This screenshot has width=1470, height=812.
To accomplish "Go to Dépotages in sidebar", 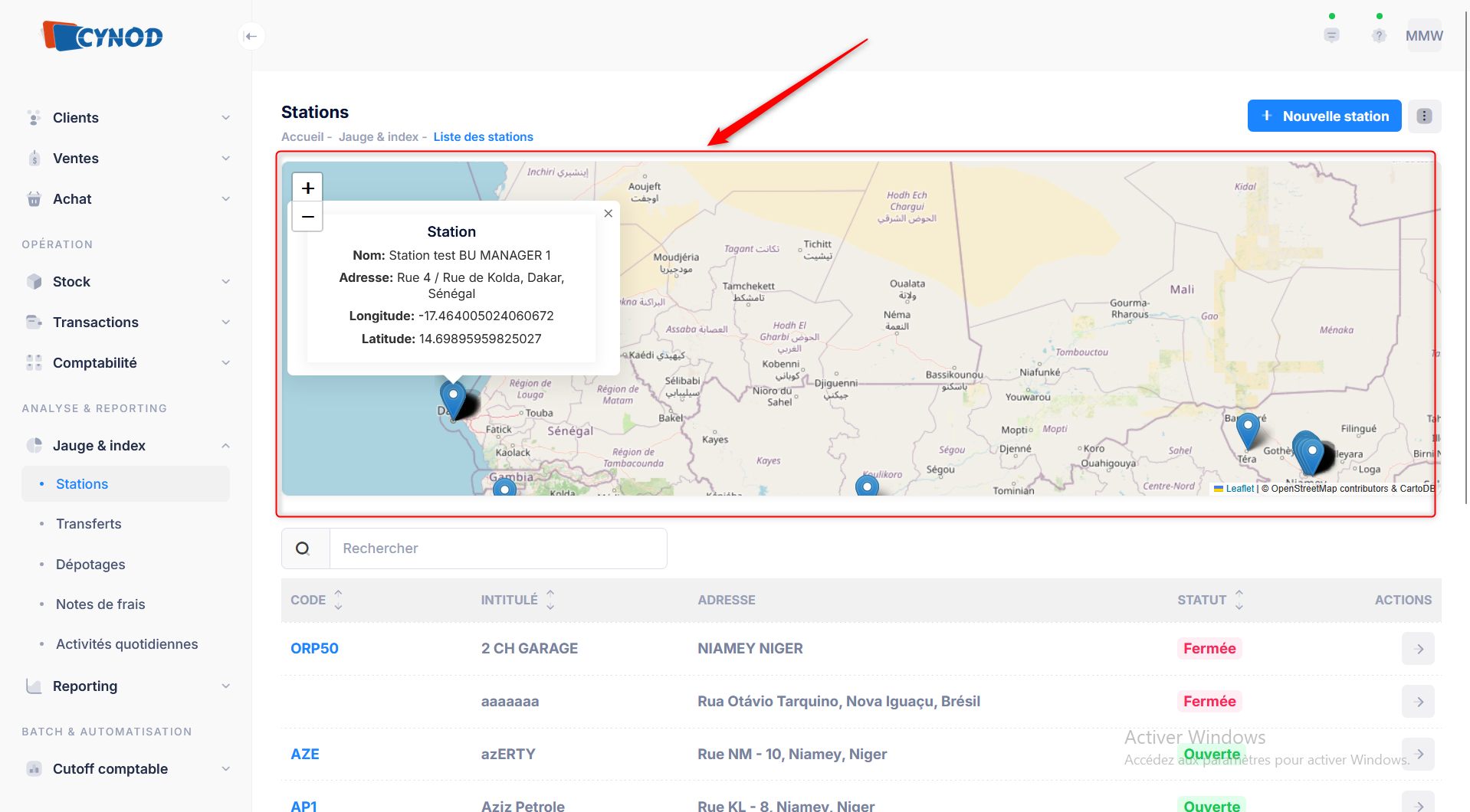I will click(x=90, y=565).
